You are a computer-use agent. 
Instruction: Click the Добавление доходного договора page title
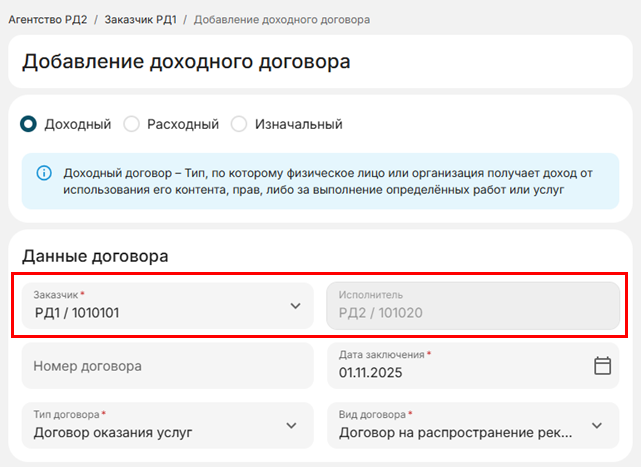tap(186, 62)
